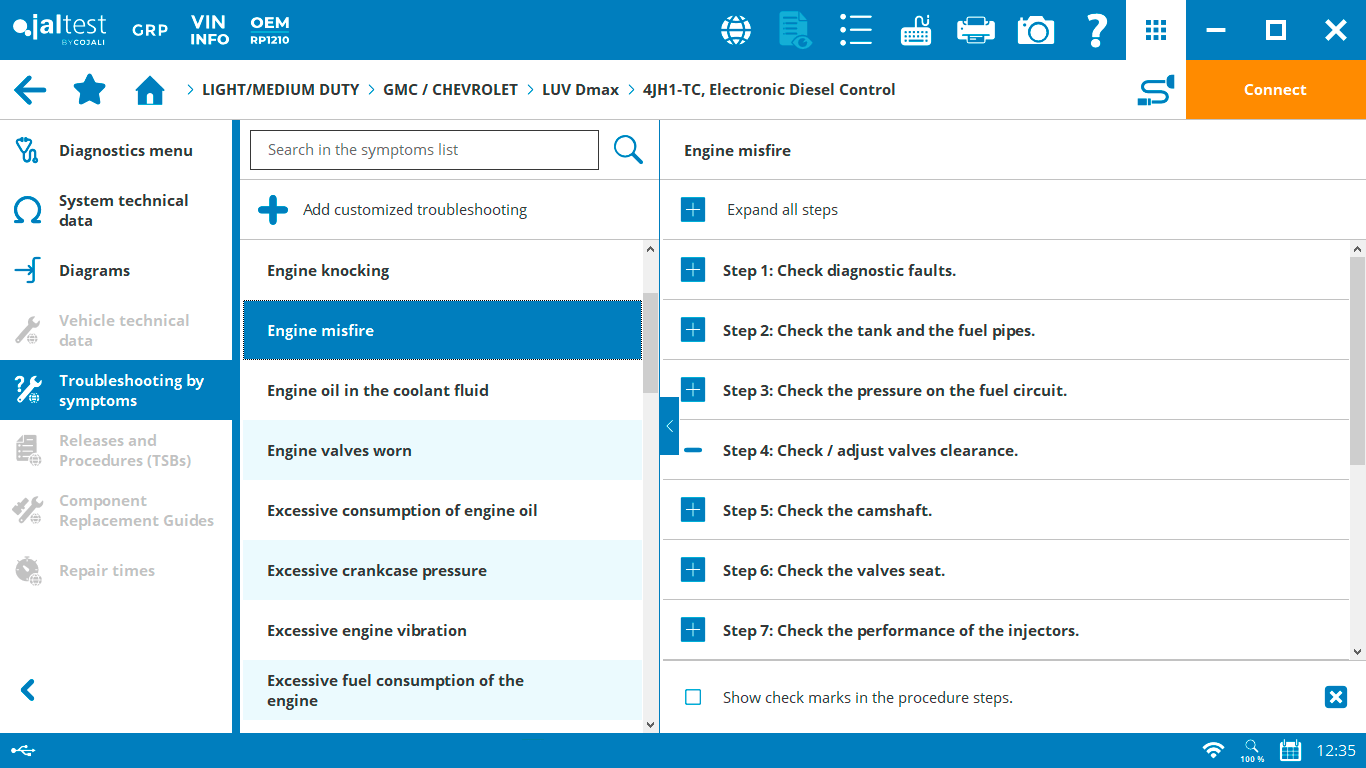Viewport: 1366px width, 768px height.
Task: Click the printer icon in top bar
Action: (975, 30)
